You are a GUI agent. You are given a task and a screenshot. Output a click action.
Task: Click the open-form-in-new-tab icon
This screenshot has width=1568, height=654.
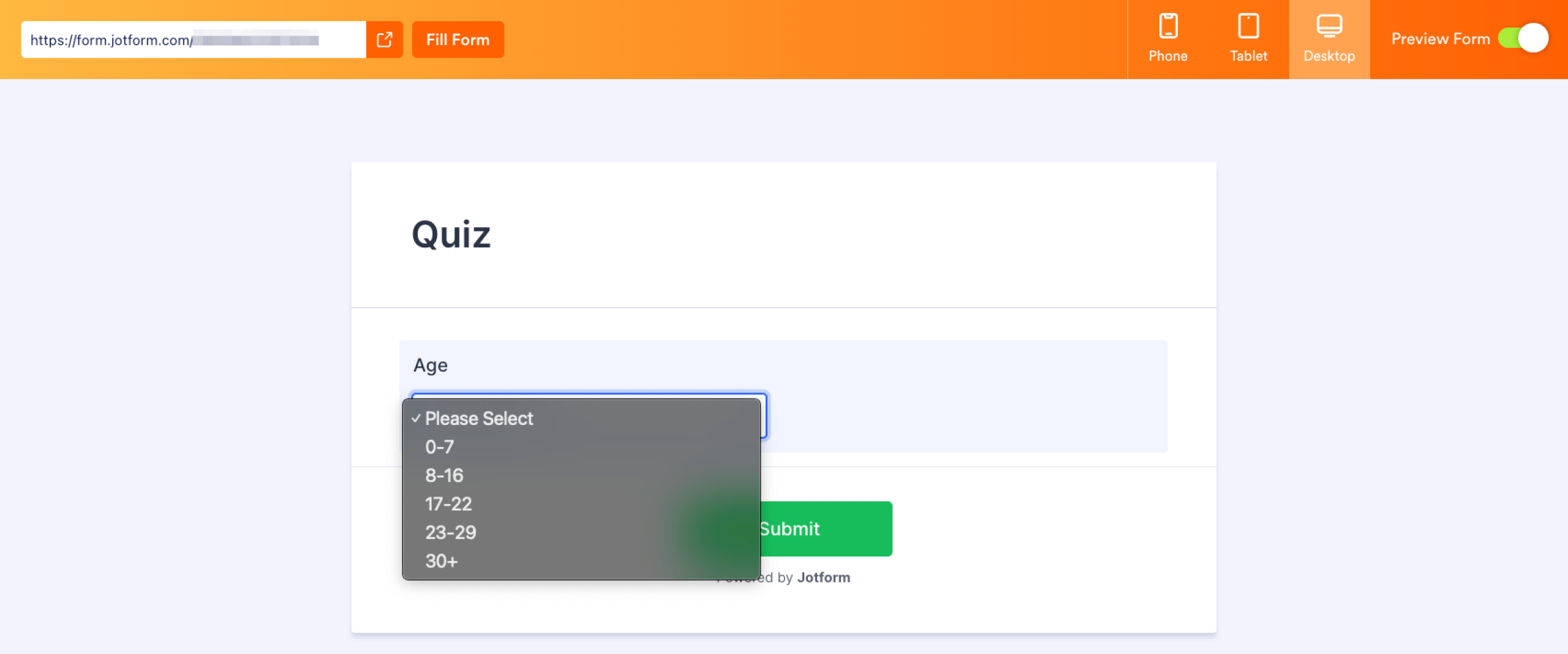pos(385,39)
